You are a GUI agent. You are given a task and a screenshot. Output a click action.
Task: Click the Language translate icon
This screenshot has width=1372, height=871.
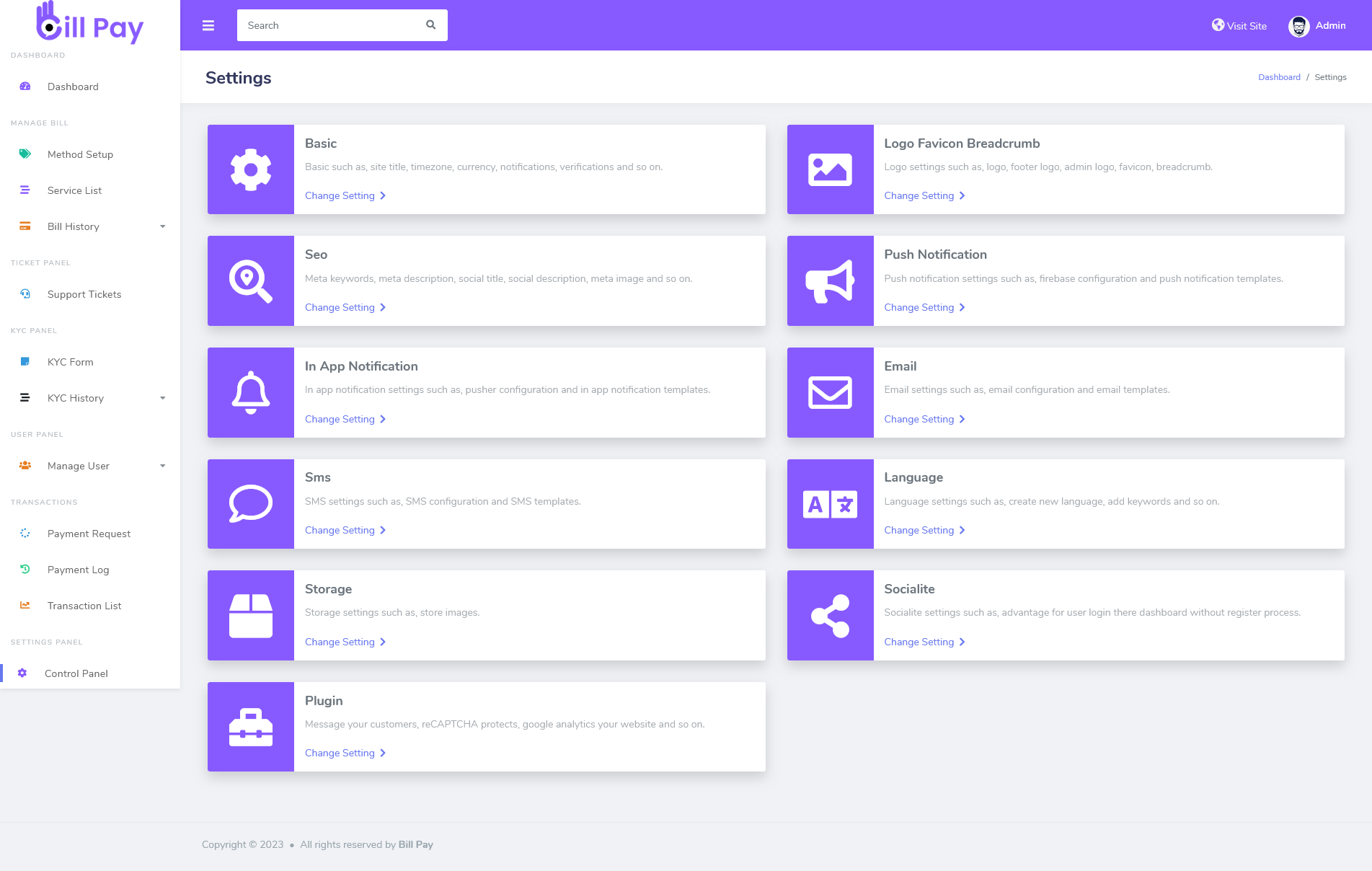831,504
